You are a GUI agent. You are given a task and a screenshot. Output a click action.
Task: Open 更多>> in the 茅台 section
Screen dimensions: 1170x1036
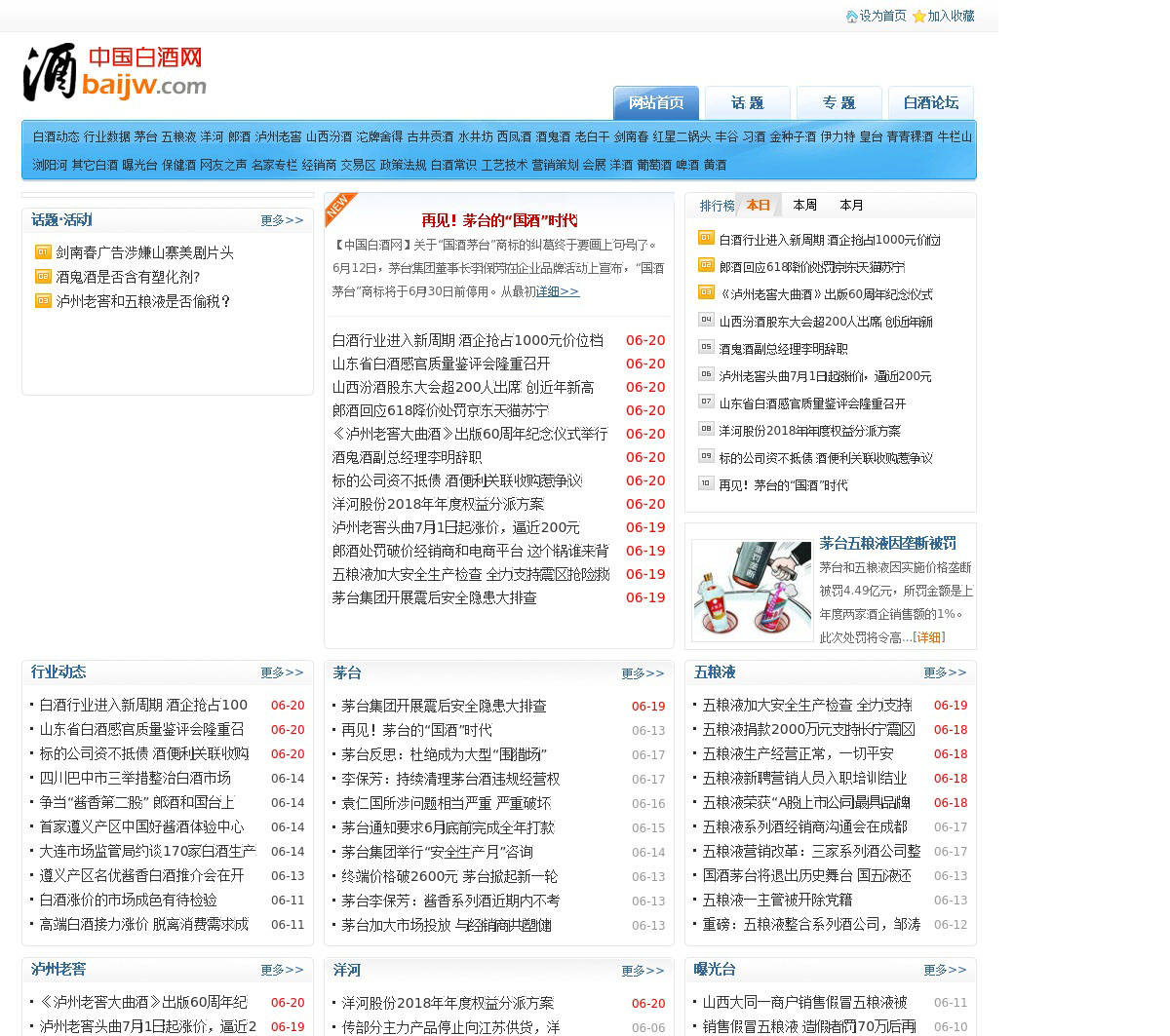pyautogui.click(x=643, y=674)
